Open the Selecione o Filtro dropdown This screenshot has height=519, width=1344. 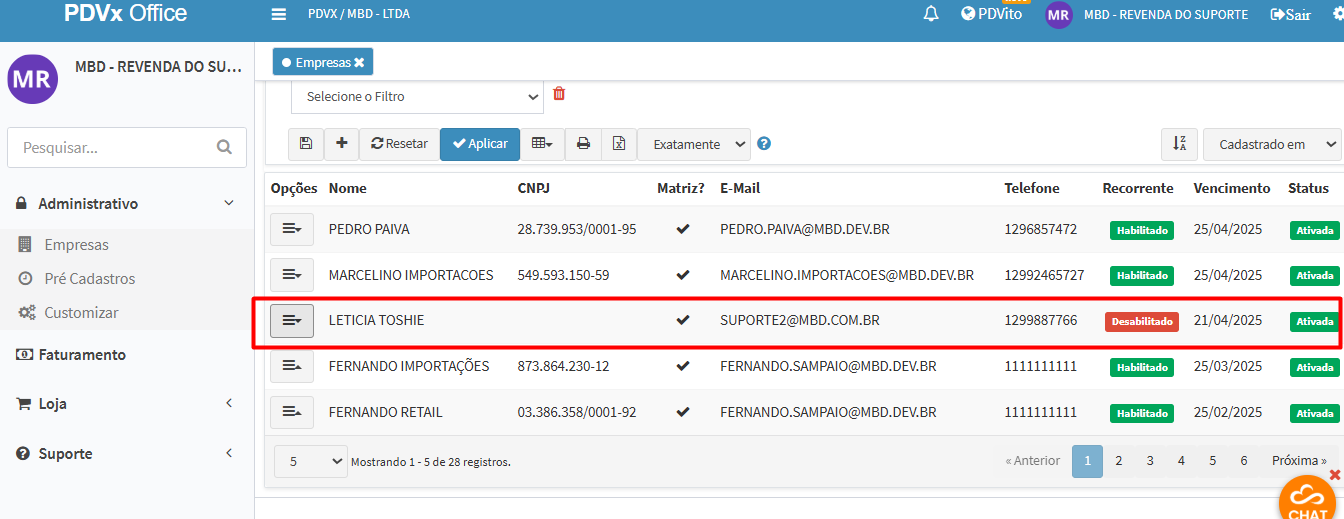point(417,97)
